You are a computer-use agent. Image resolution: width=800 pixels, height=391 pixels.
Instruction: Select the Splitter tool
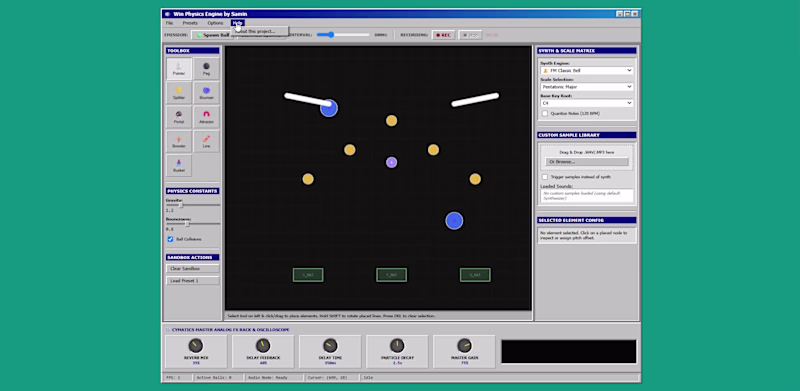click(179, 92)
